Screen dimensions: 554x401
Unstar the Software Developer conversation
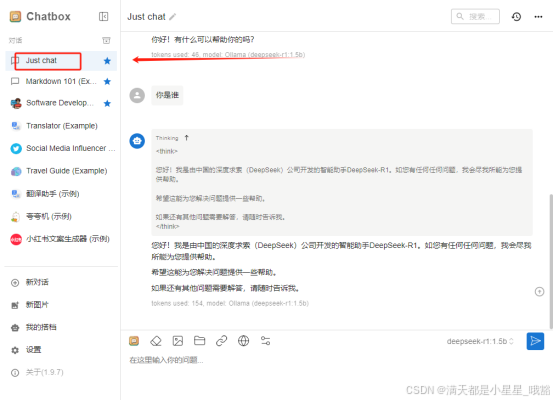click(x=107, y=103)
